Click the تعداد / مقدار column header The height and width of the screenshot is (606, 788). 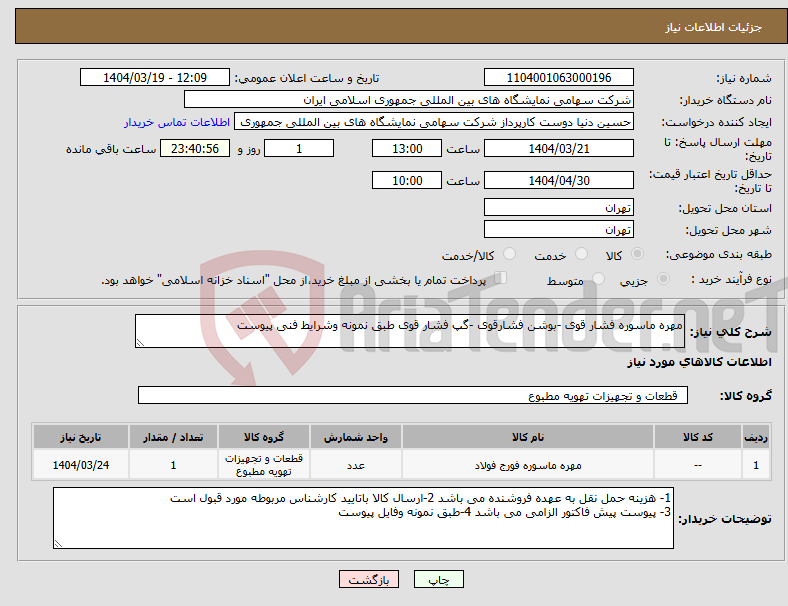(173, 437)
